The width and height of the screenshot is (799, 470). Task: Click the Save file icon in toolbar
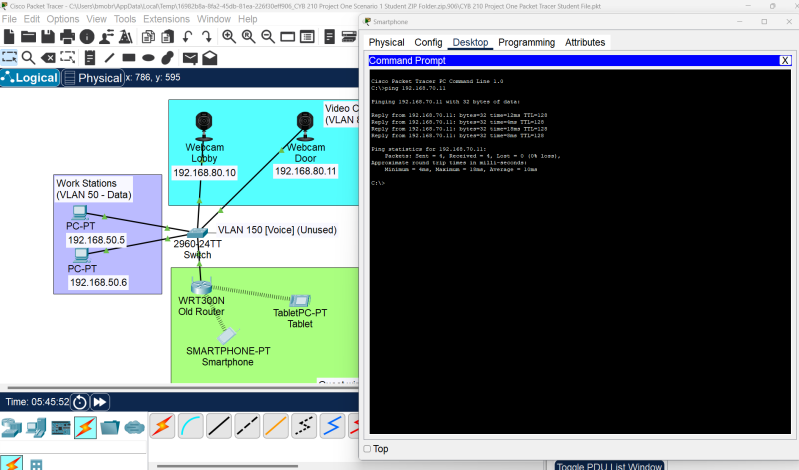click(x=47, y=37)
